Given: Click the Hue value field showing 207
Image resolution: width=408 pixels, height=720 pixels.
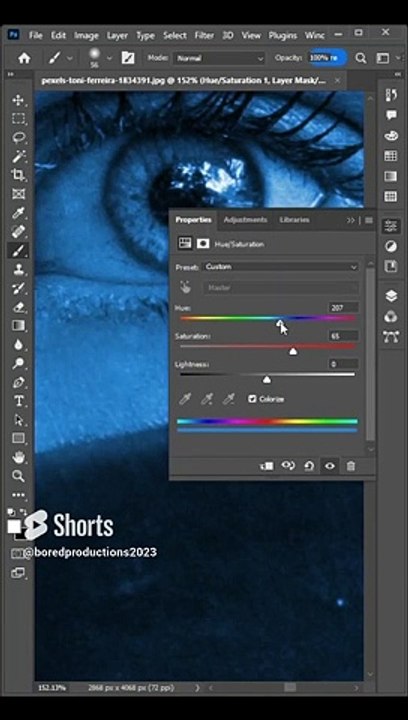Looking at the screenshot, I should point(343,308).
